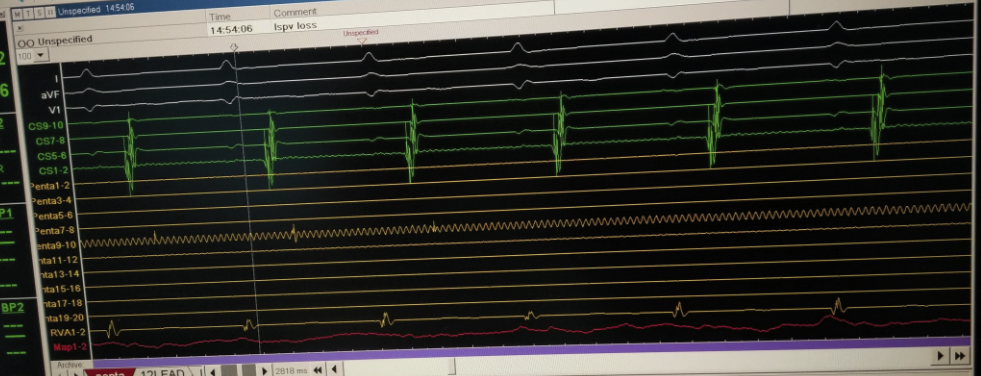Image resolution: width=981 pixels, height=376 pixels.
Task: Click the double-left rewind arrow button
Action: [318, 370]
